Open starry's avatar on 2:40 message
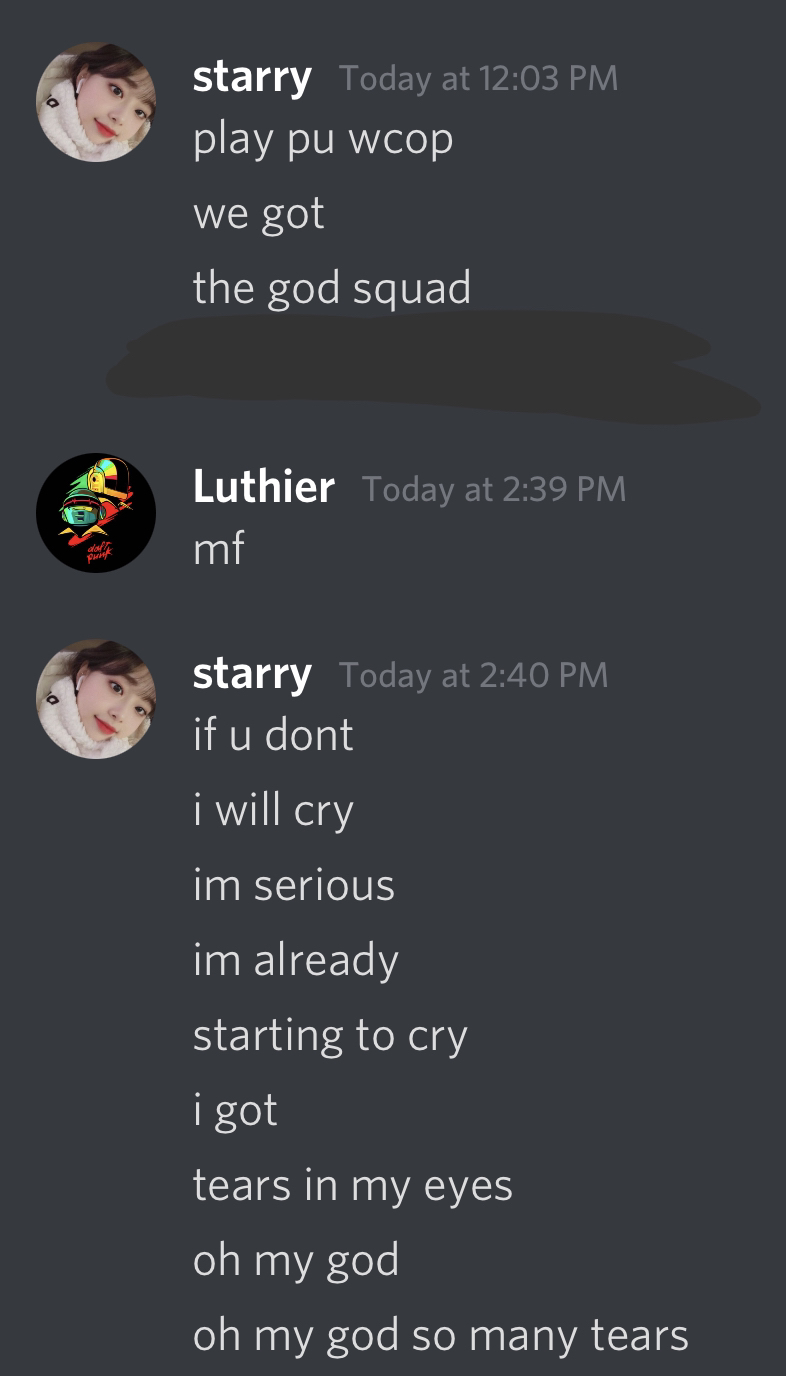 pos(96,699)
